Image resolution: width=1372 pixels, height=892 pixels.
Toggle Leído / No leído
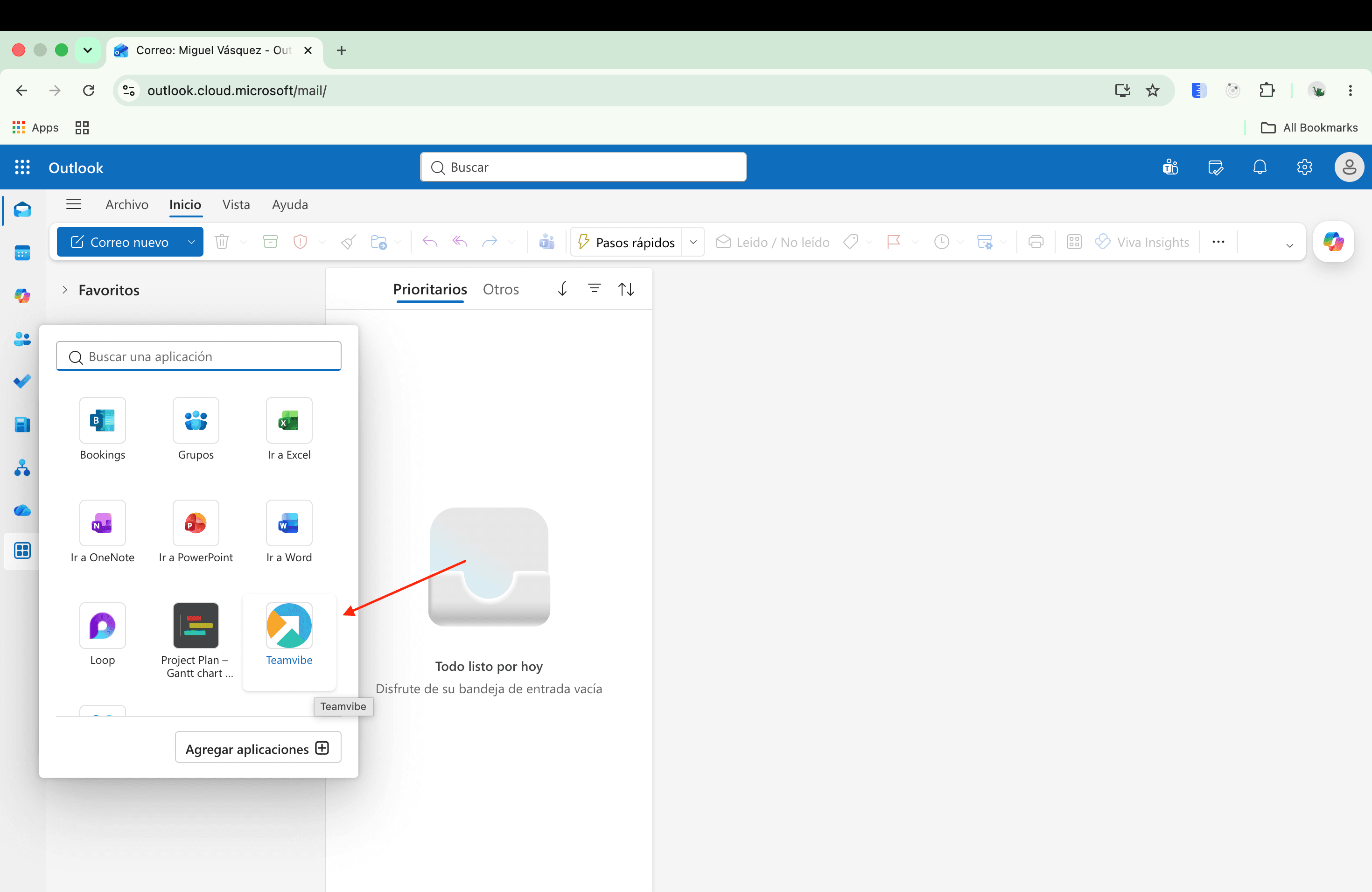[x=772, y=242]
